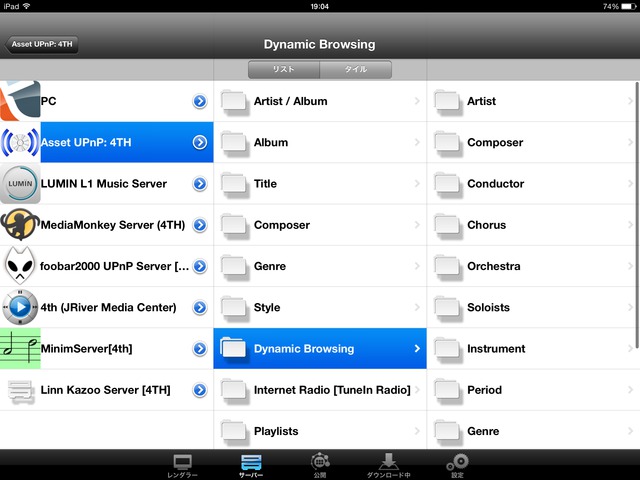Click the Artist / Album folder icon
The image size is (640, 480).
(234, 102)
